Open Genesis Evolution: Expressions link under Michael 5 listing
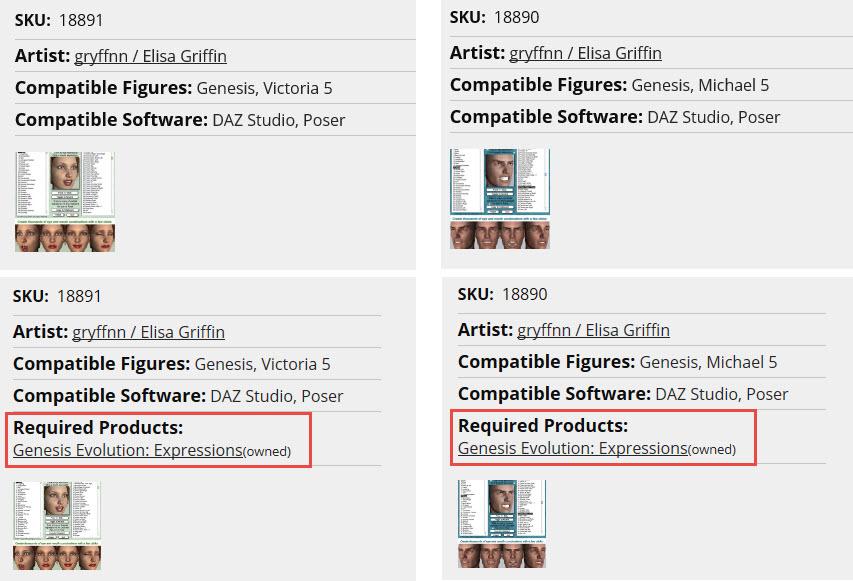This screenshot has width=853, height=581. (572, 449)
